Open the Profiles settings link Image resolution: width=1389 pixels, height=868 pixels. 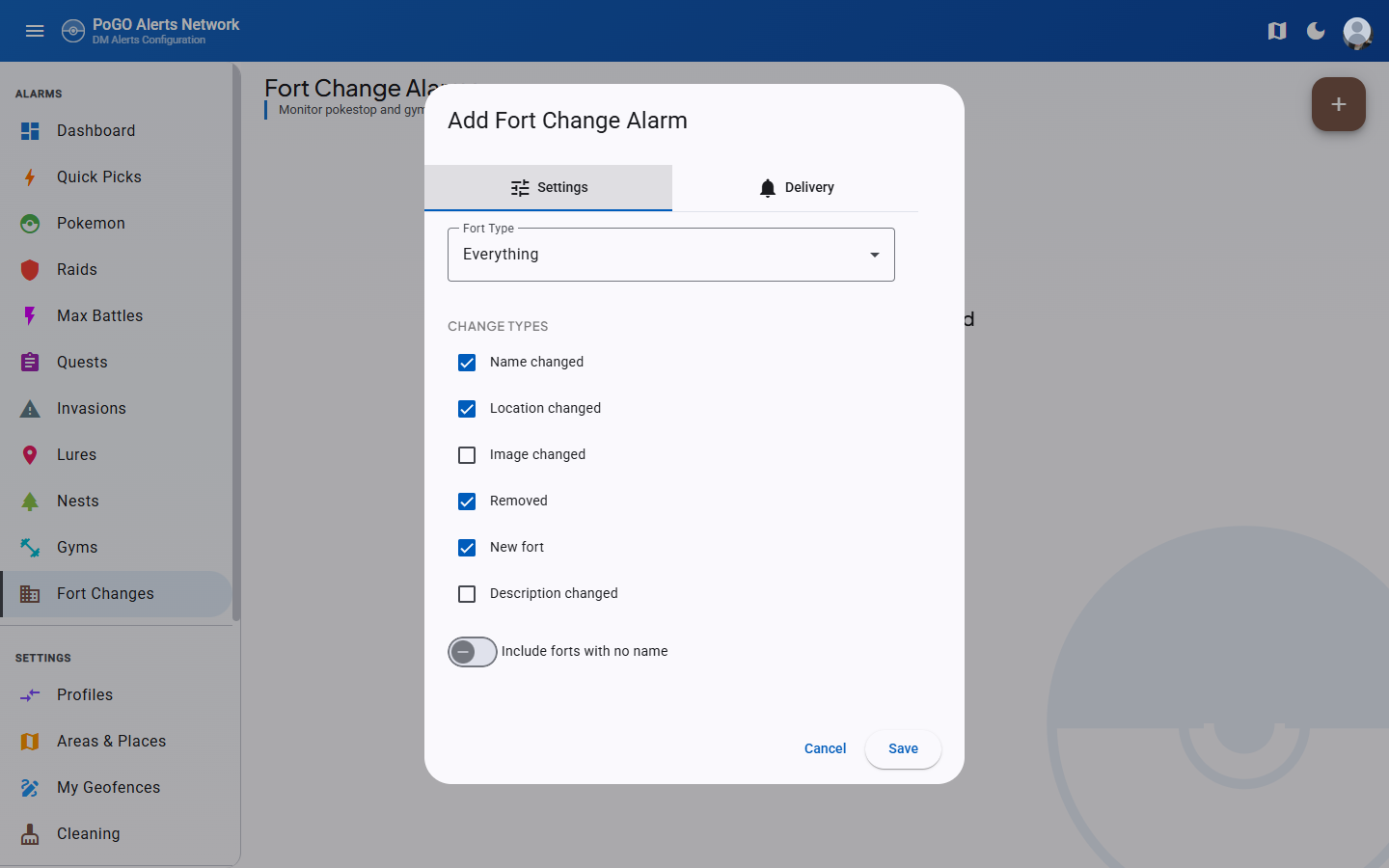(117, 695)
